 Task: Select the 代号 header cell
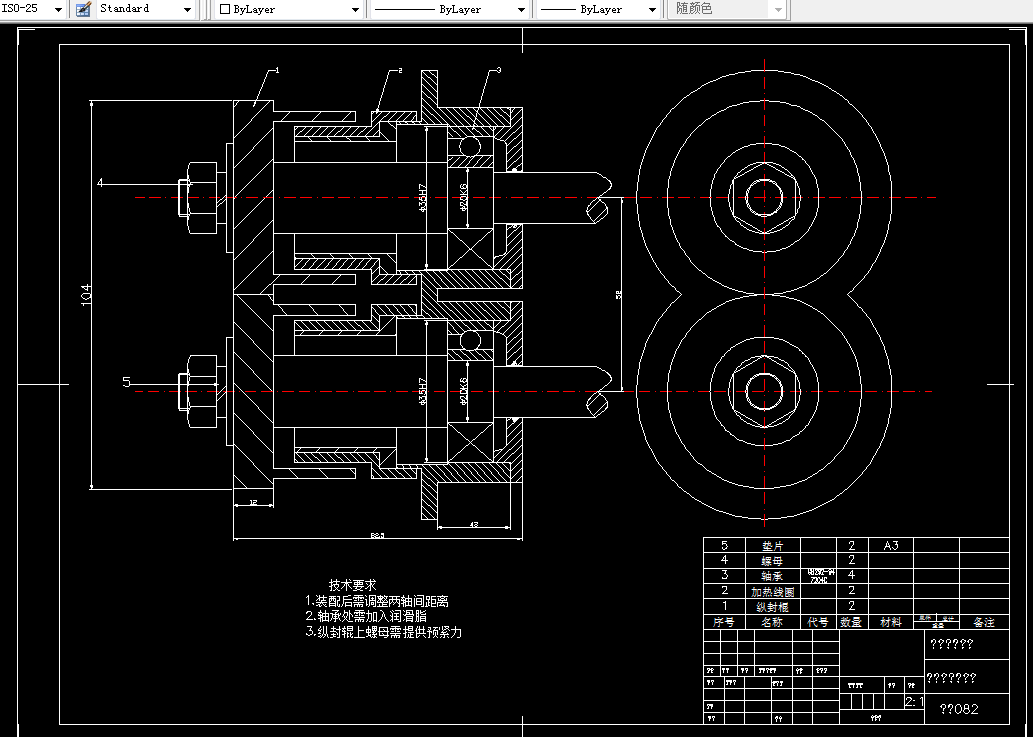tap(818, 622)
